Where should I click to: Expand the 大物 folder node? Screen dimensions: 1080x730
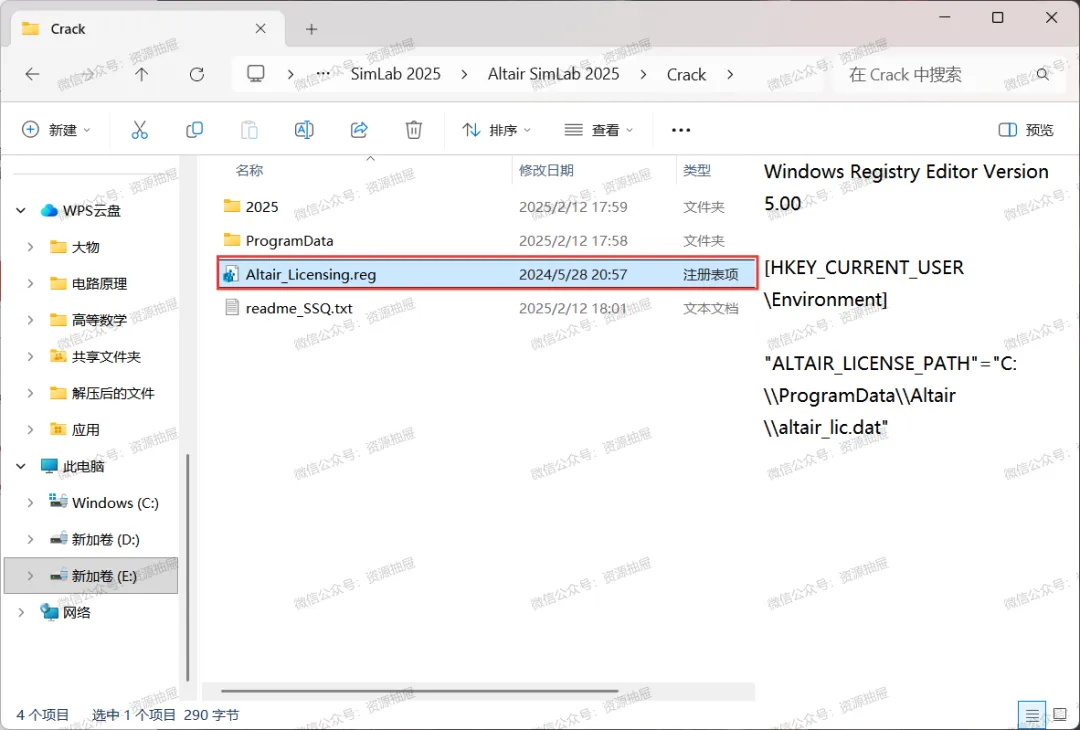[30, 247]
